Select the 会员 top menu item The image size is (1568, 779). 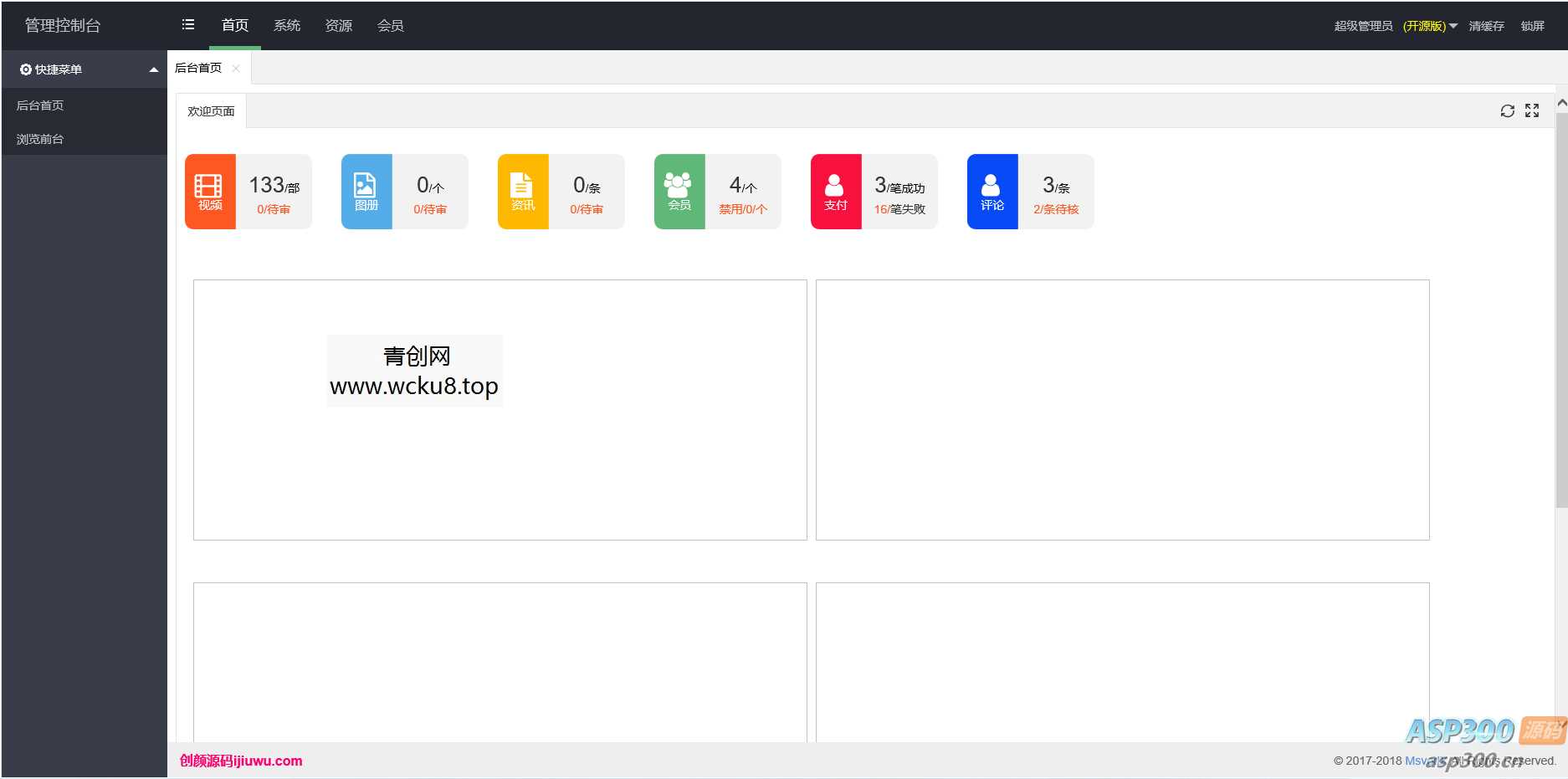(391, 26)
